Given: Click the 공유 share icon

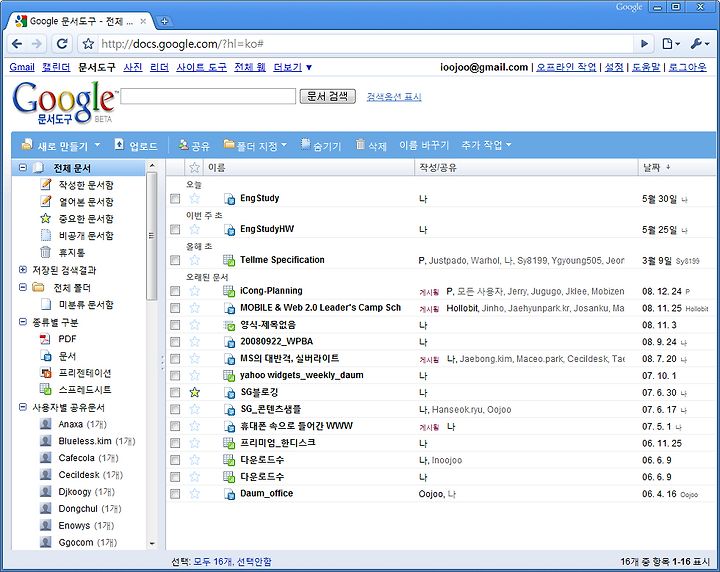Looking at the screenshot, I should 183,145.
